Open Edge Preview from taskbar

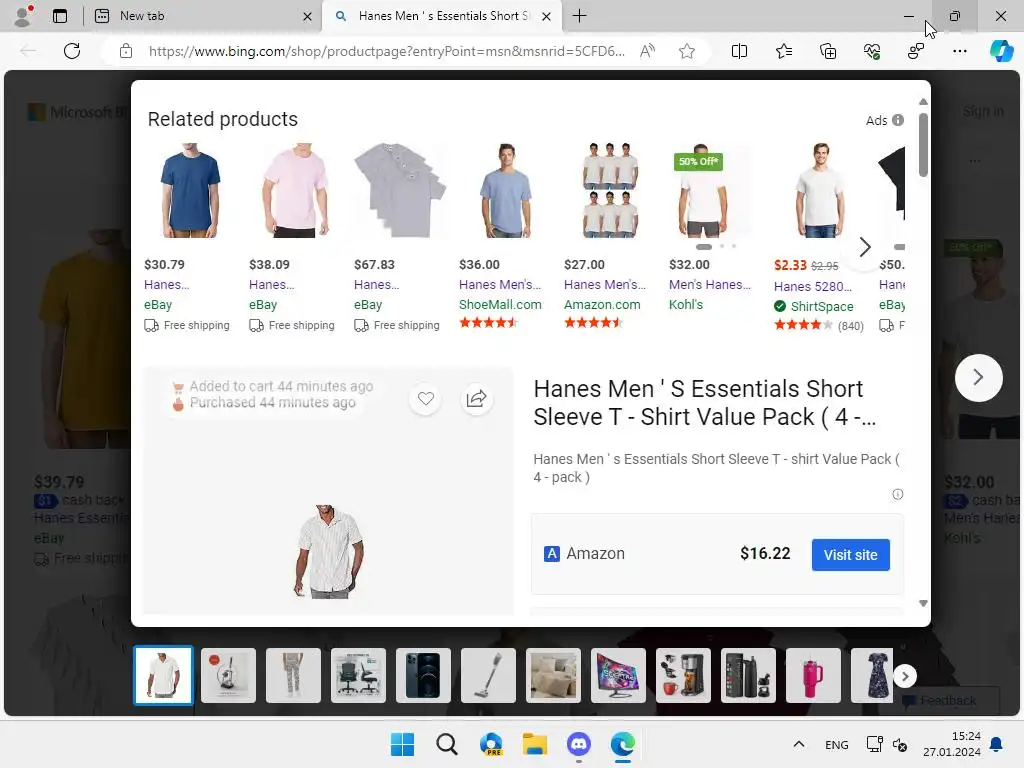click(491, 744)
